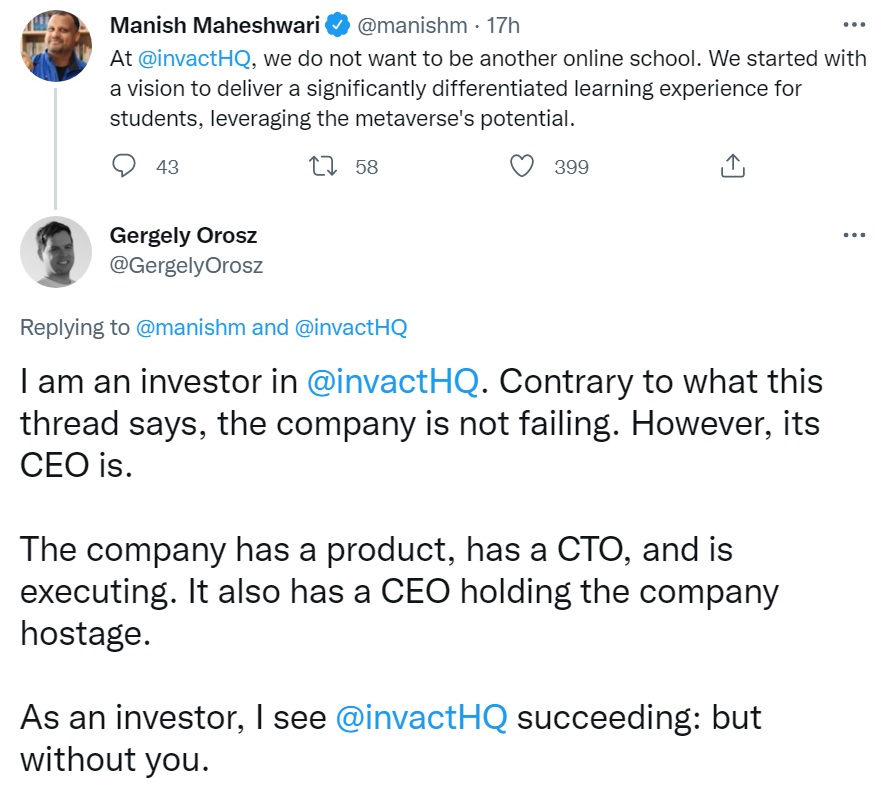Click the Gergely Orosz display name

pyautogui.click(x=183, y=235)
